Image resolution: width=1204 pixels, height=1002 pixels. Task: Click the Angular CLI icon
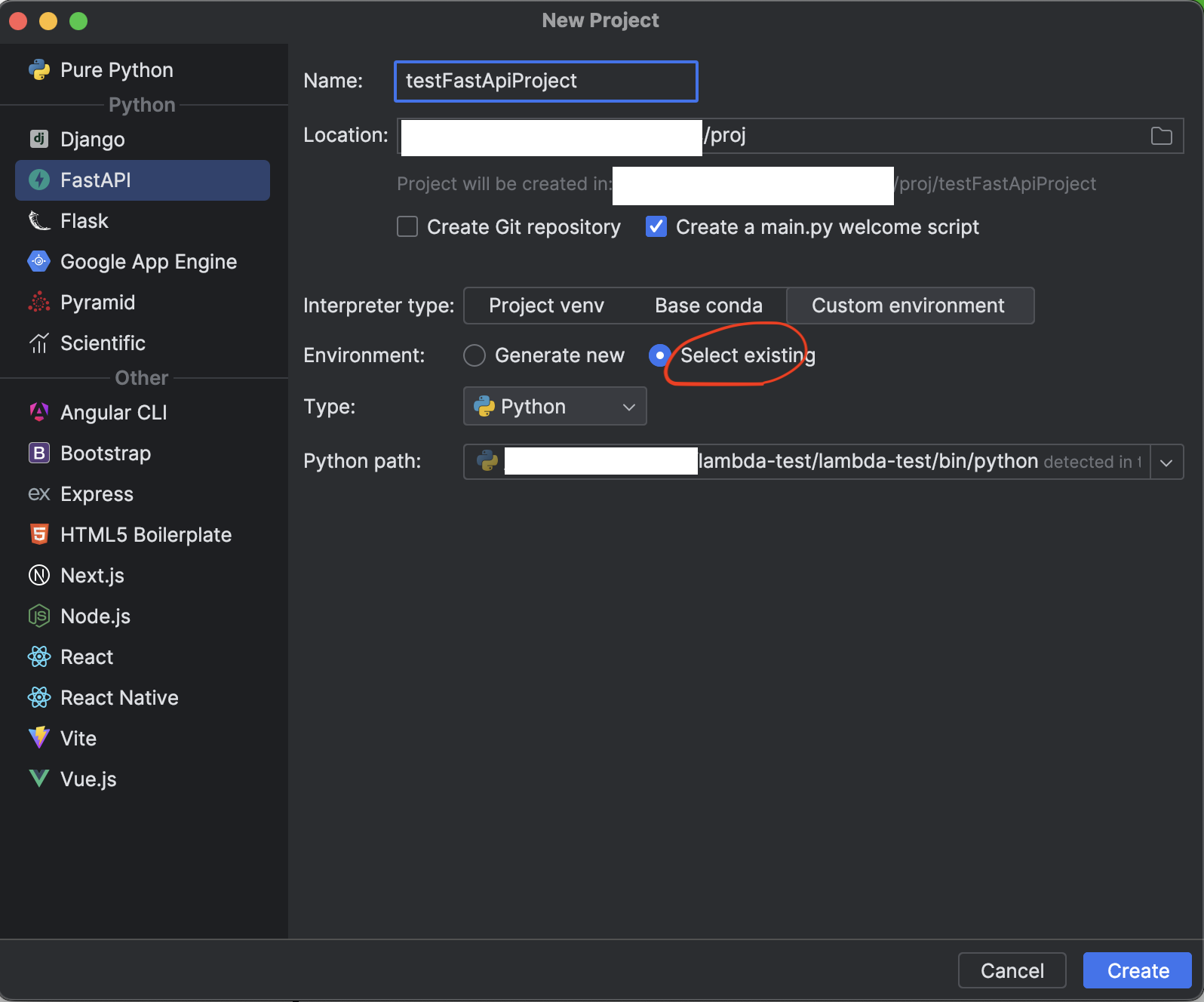coord(39,413)
